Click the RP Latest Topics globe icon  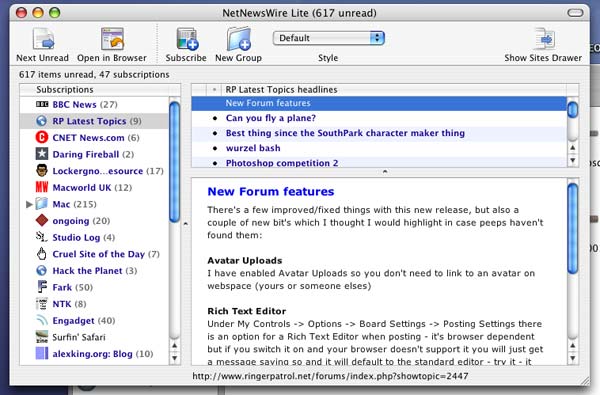pos(42,121)
